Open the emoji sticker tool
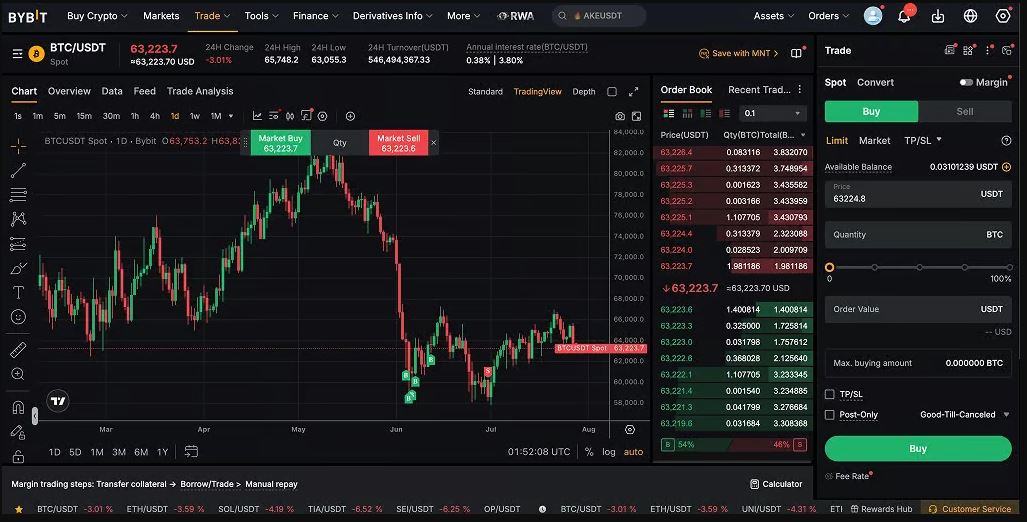The width and height of the screenshot is (1027, 522). [18, 317]
